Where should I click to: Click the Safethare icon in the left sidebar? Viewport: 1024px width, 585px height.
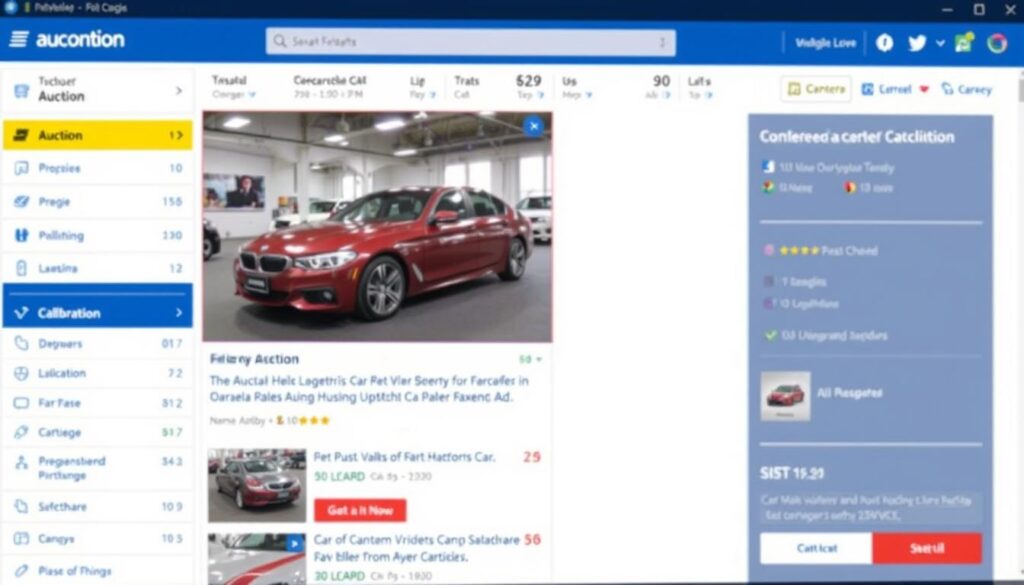tap(21, 507)
